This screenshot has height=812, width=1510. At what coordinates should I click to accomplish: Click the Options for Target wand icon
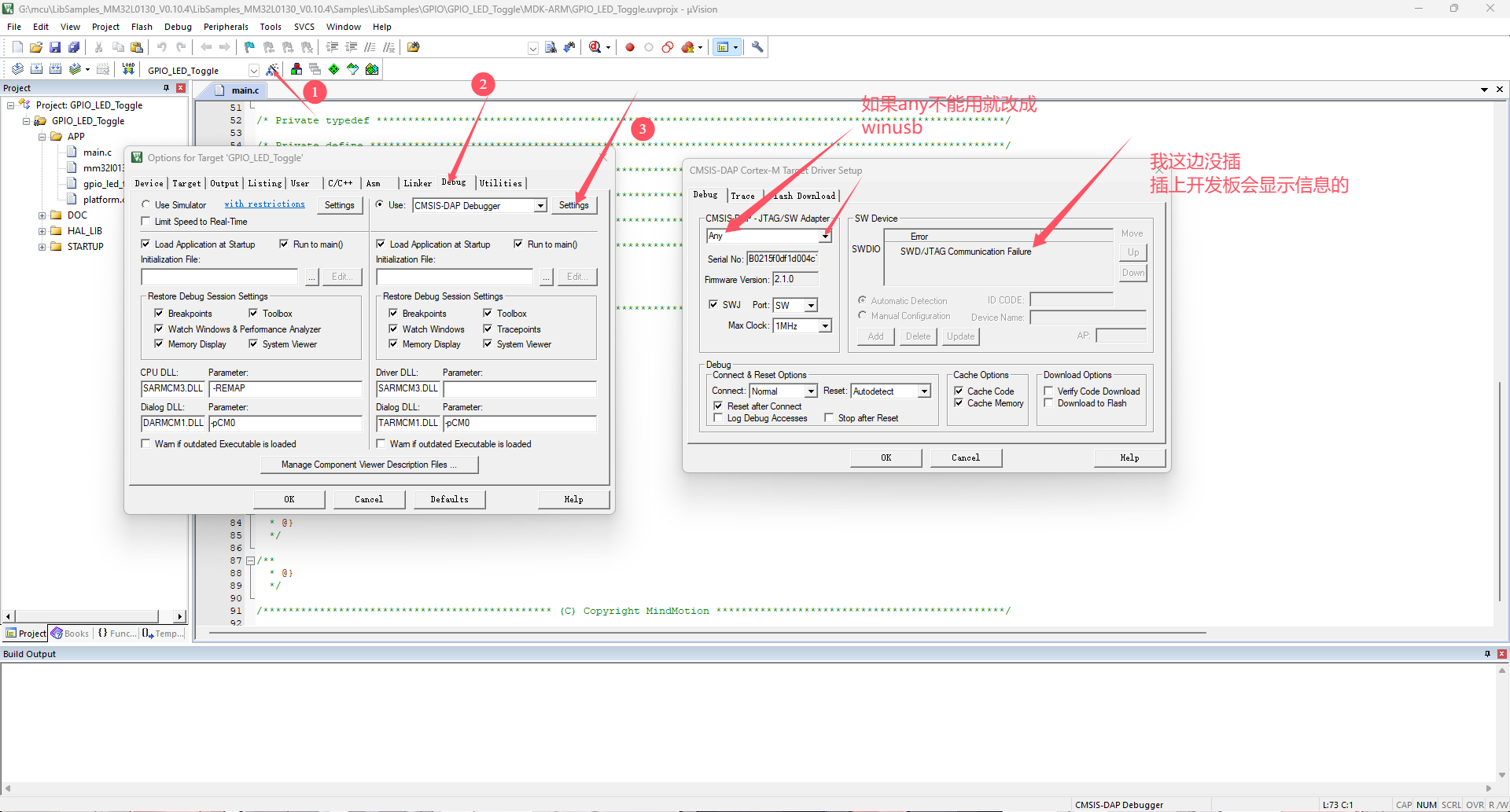[272, 69]
